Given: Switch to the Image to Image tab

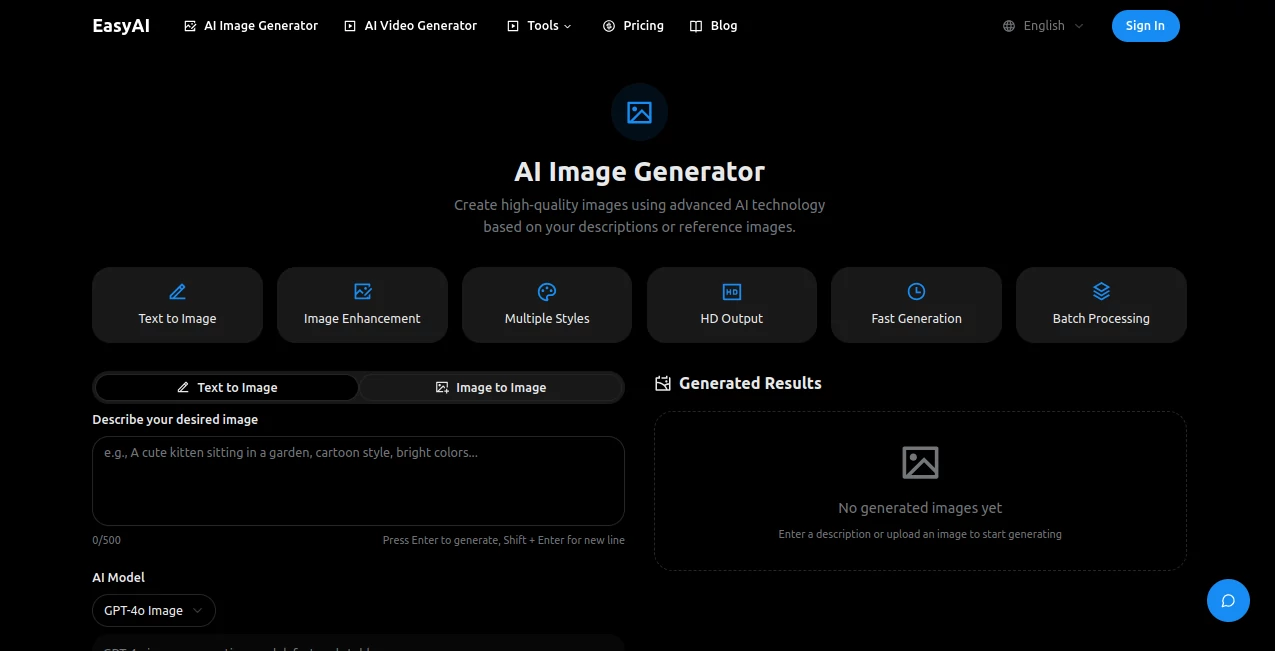Looking at the screenshot, I should click(491, 387).
